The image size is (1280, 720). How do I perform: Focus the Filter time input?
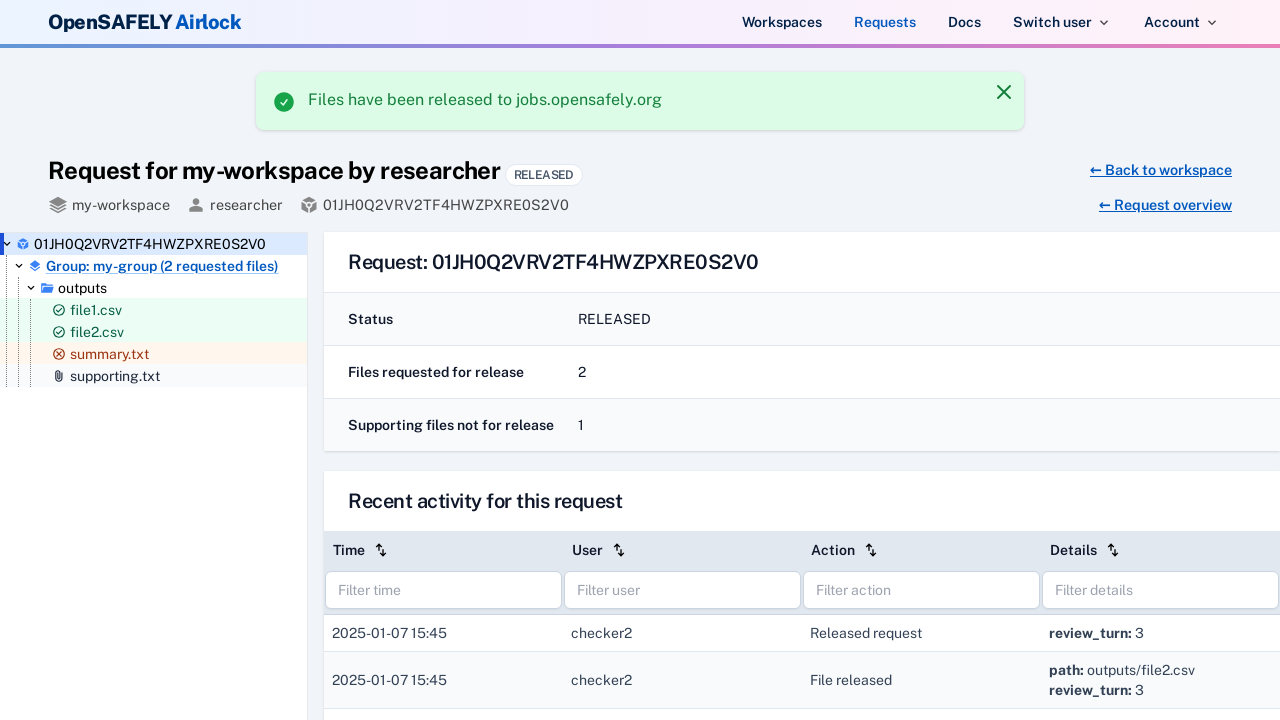pyautogui.click(x=443, y=590)
